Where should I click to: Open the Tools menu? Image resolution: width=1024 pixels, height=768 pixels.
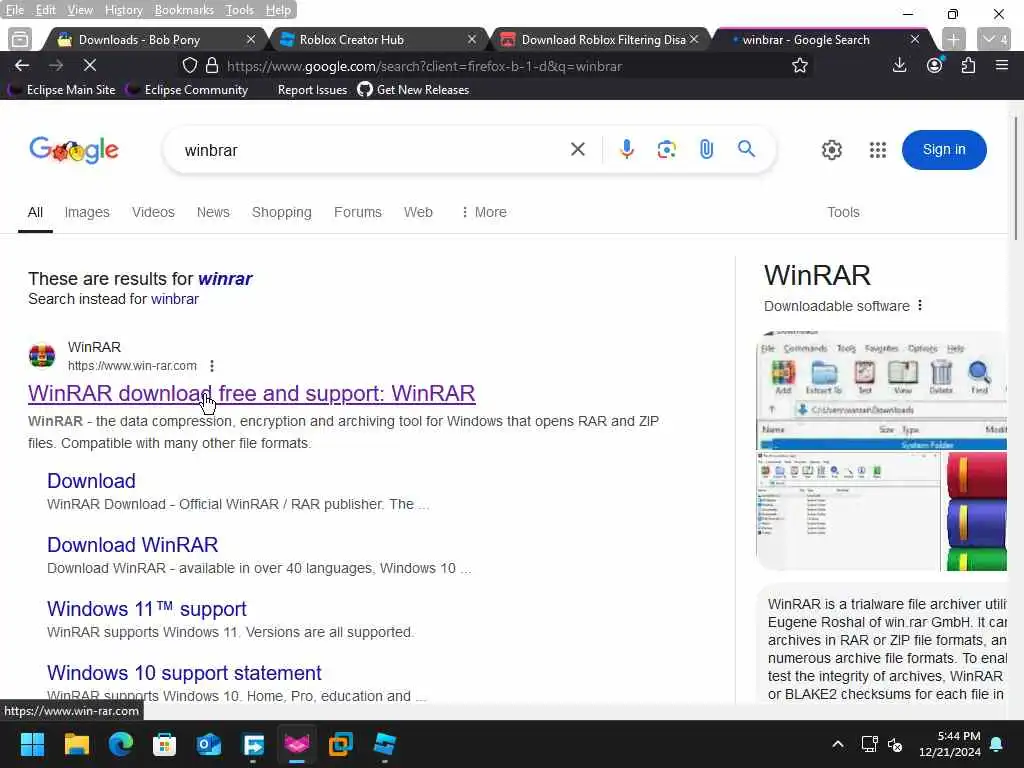coord(239,10)
